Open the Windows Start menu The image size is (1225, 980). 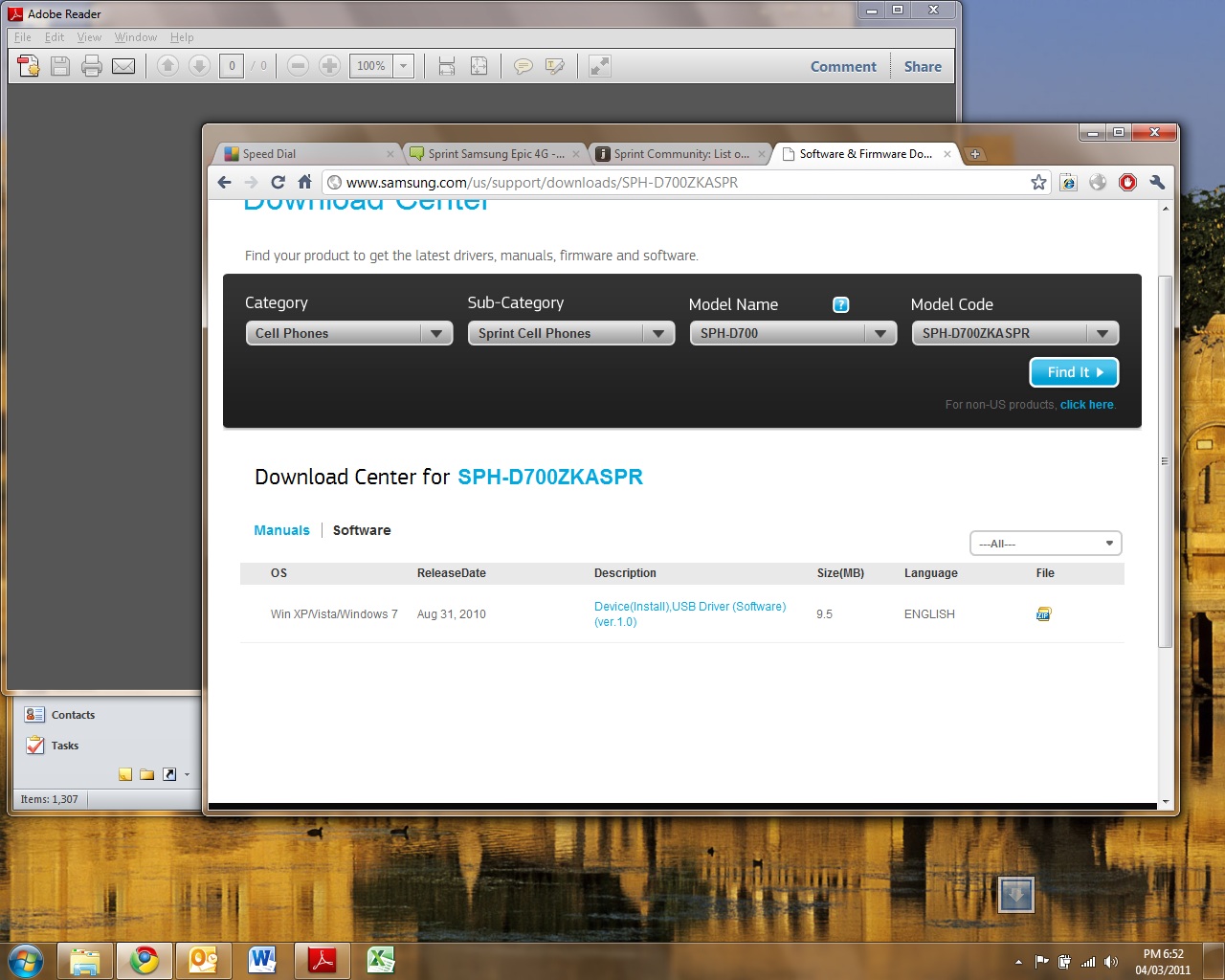click(x=26, y=960)
